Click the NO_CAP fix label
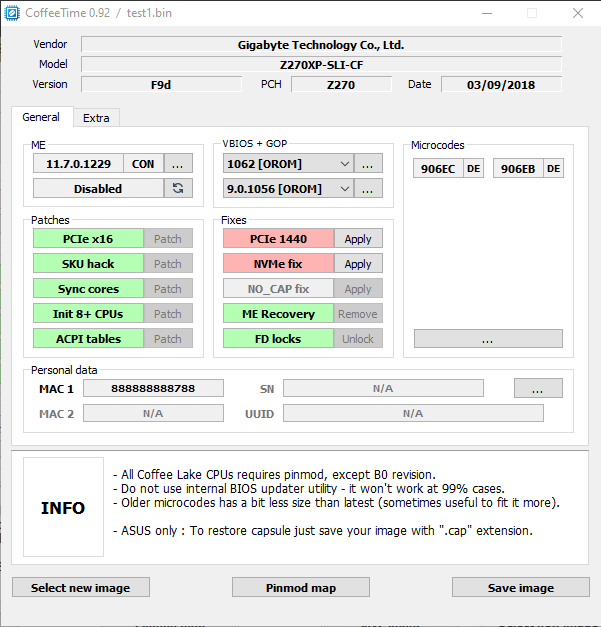The image size is (601, 627). tap(278, 288)
